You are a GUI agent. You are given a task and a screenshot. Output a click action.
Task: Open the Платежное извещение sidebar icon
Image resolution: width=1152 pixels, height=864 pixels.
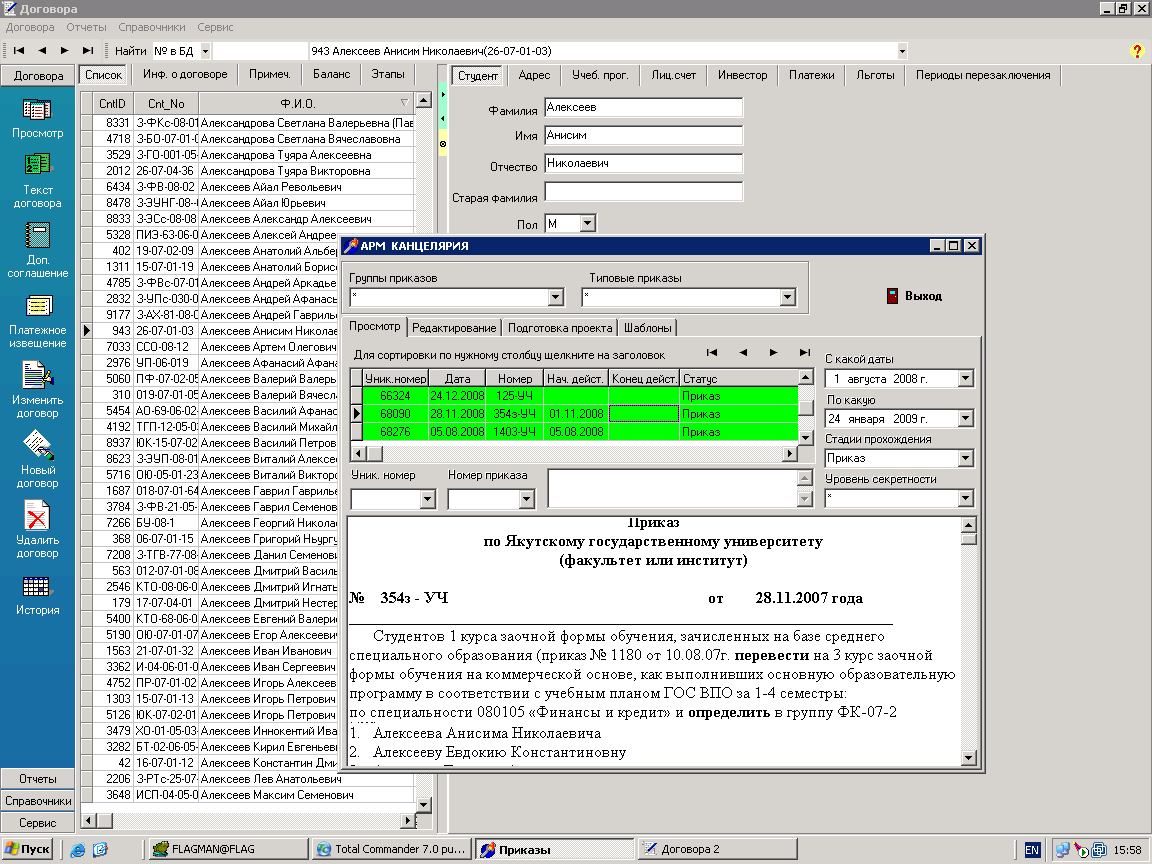tap(38, 306)
